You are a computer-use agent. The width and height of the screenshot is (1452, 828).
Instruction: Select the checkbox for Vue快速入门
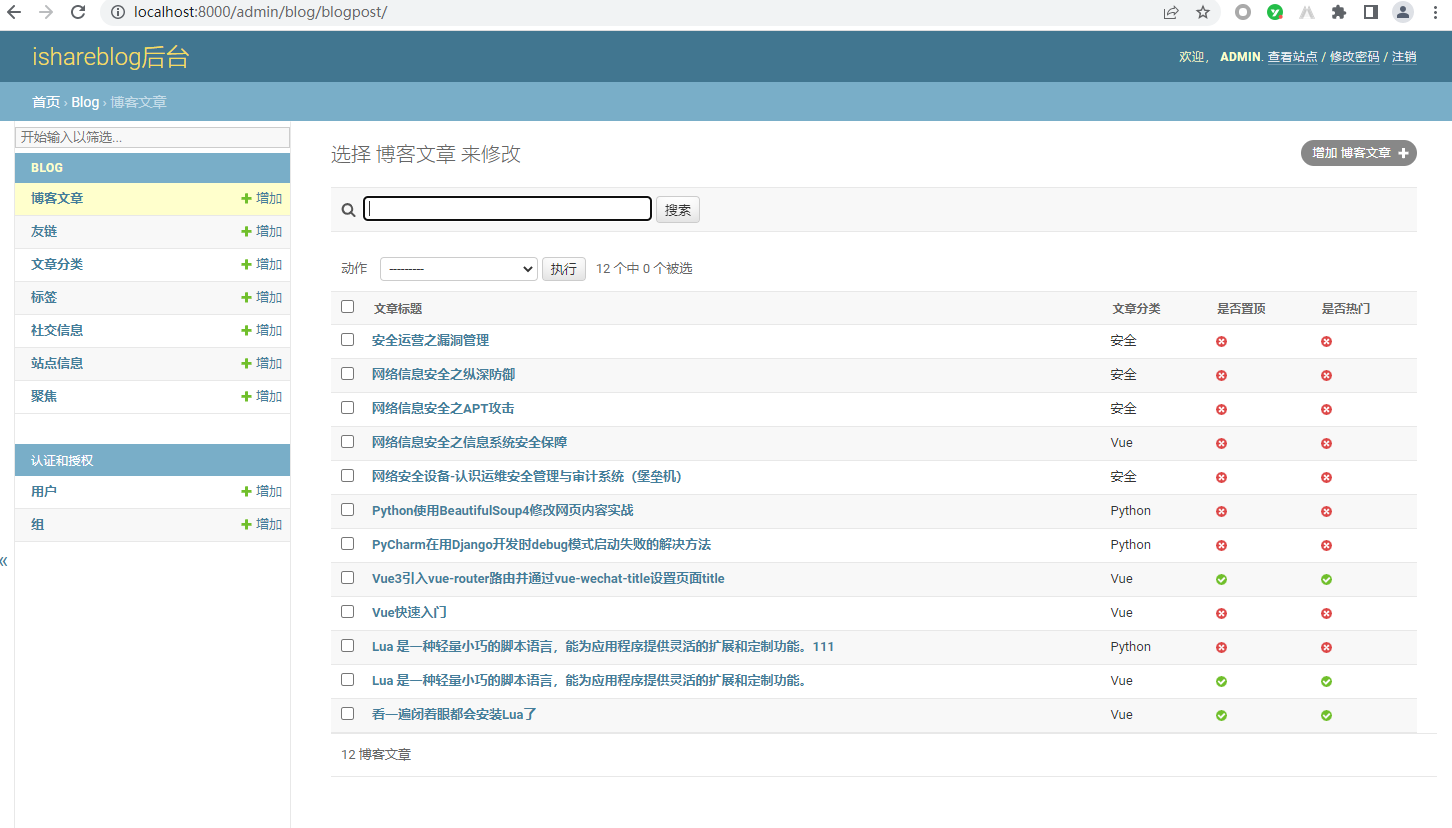348,612
